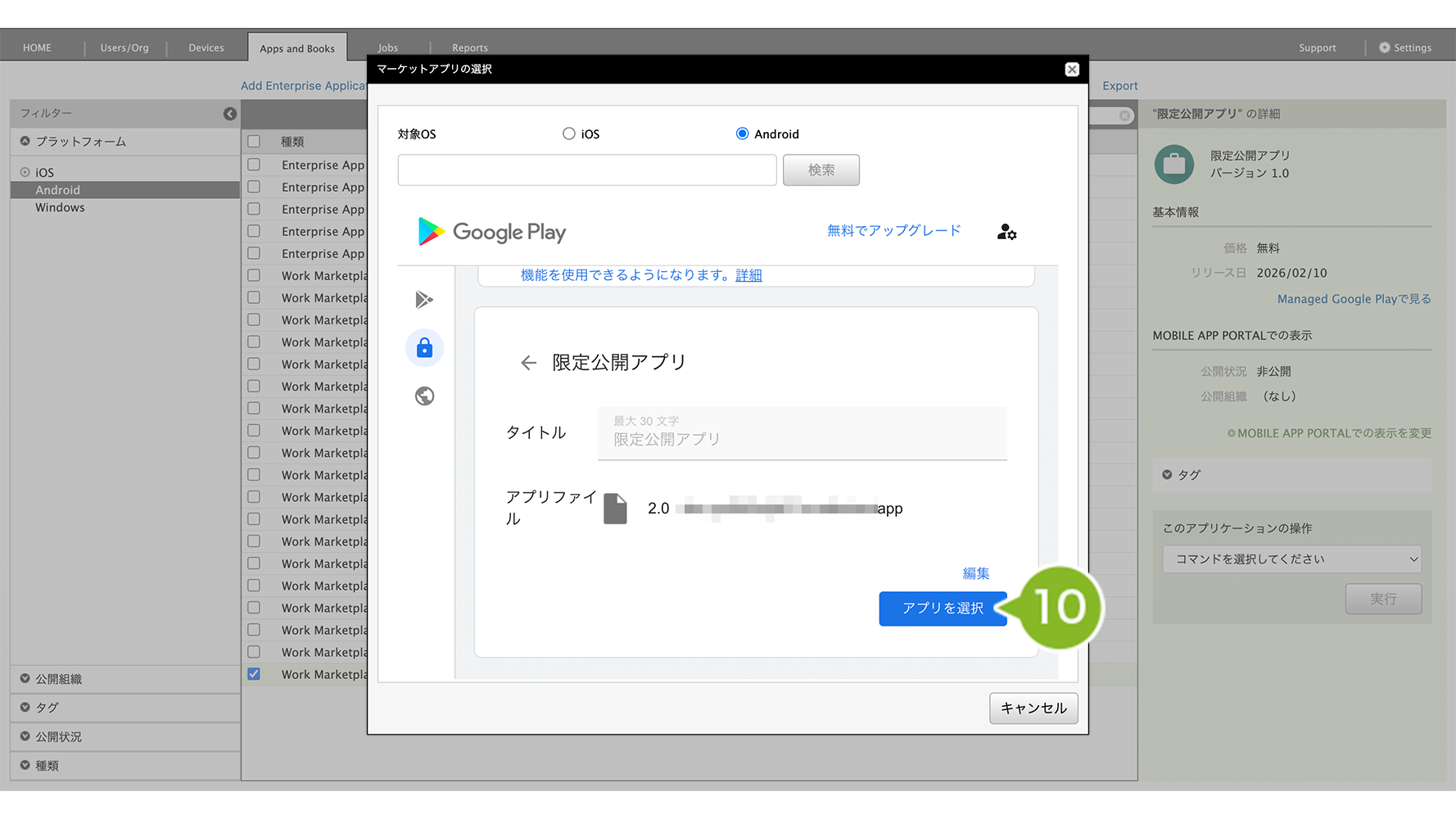1456x819 pixels.
Task: Open the Google Play admin settings icon
Action: click(x=1006, y=233)
